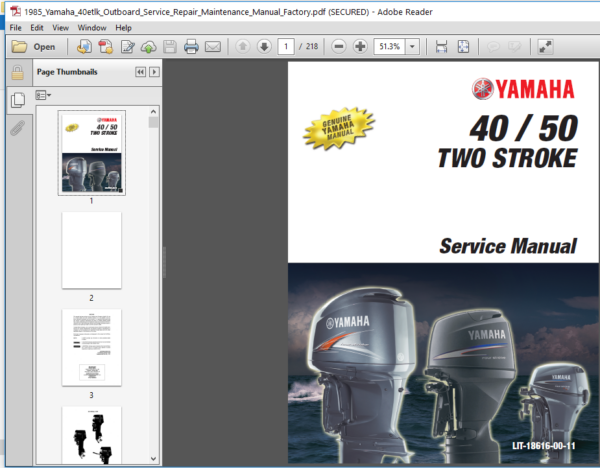Zoom in with the plus button
The width and height of the screenshot is (600, 468).
tap(360, 47)
